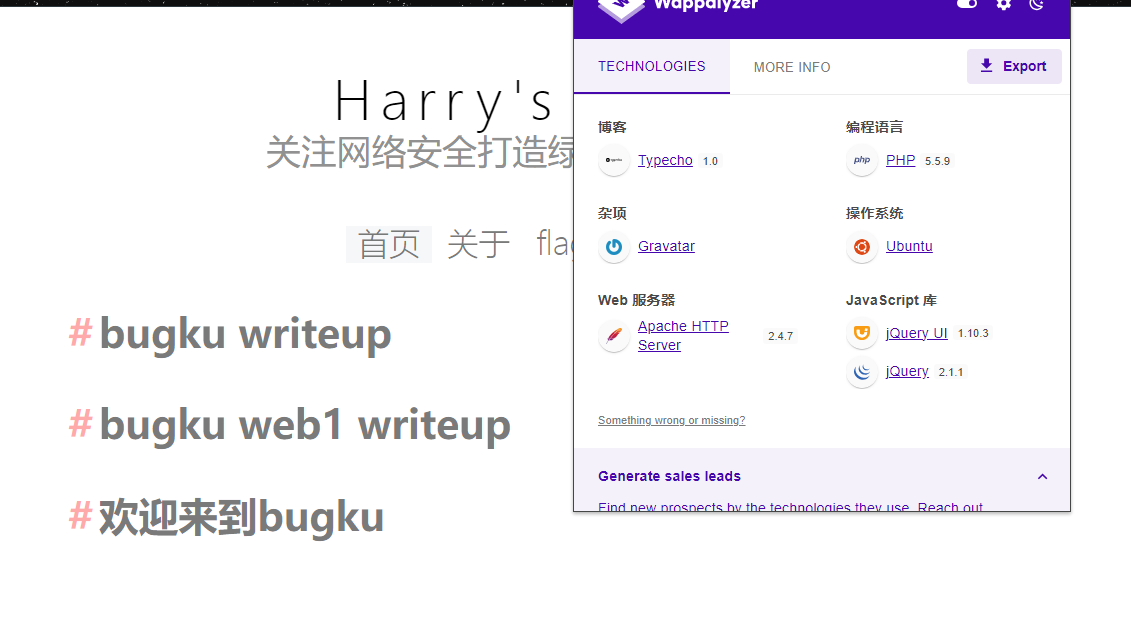
Task: Click the Ubuntu logo icon
Action: 862,247
